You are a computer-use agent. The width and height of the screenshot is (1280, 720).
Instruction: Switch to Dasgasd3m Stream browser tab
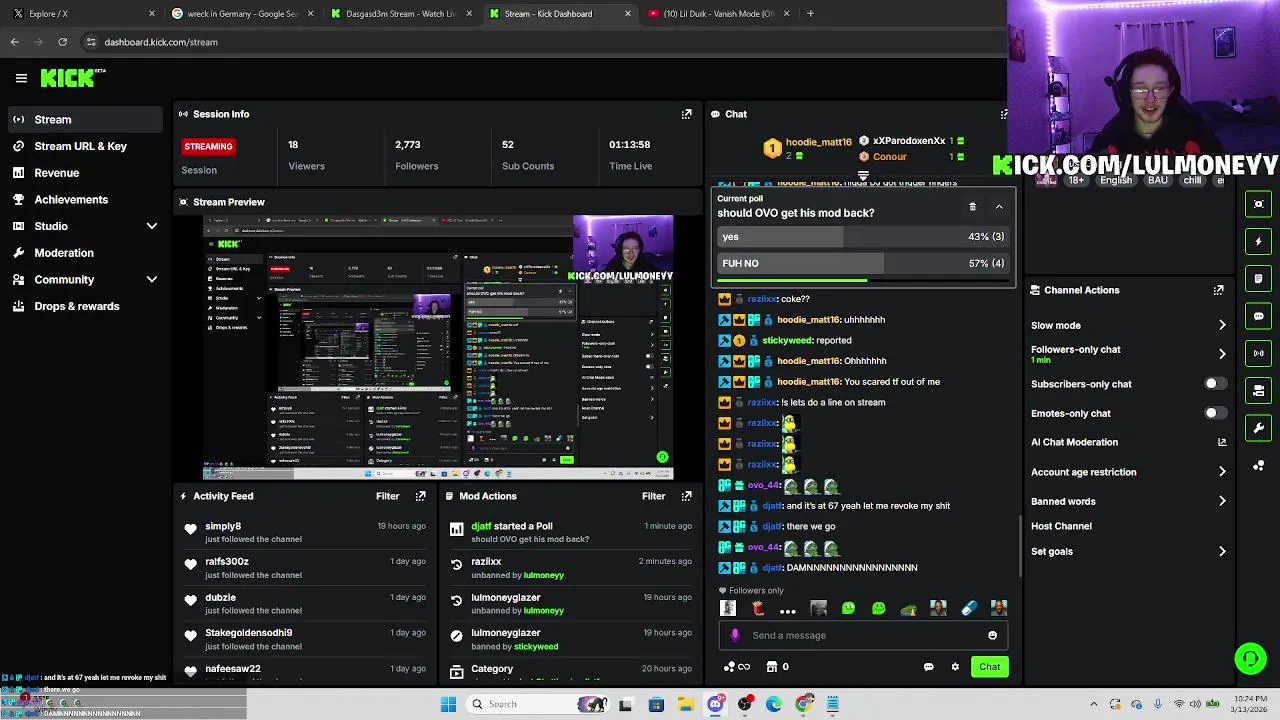click(400, 14)
